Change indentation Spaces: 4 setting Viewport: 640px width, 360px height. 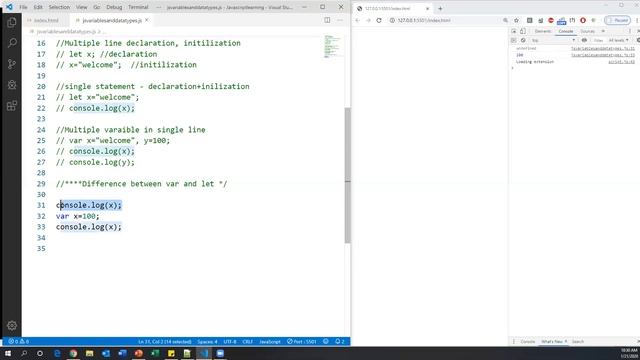click(x=207, y=341)
